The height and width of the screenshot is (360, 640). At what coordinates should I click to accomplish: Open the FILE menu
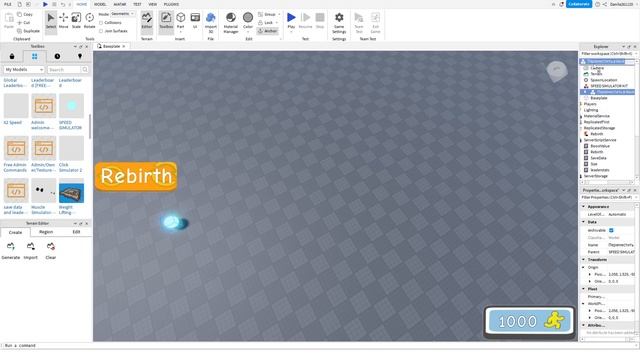click(8, 4)
